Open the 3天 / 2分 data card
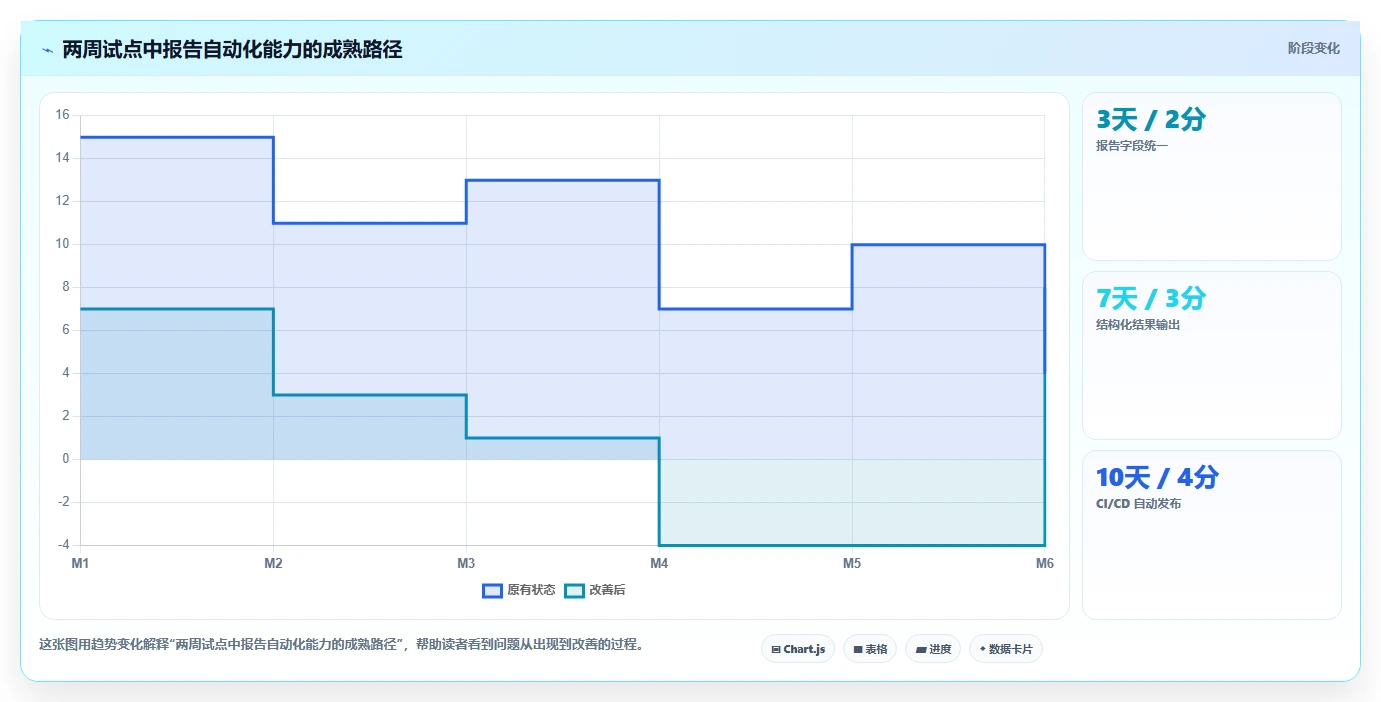 coord(1211,176)
